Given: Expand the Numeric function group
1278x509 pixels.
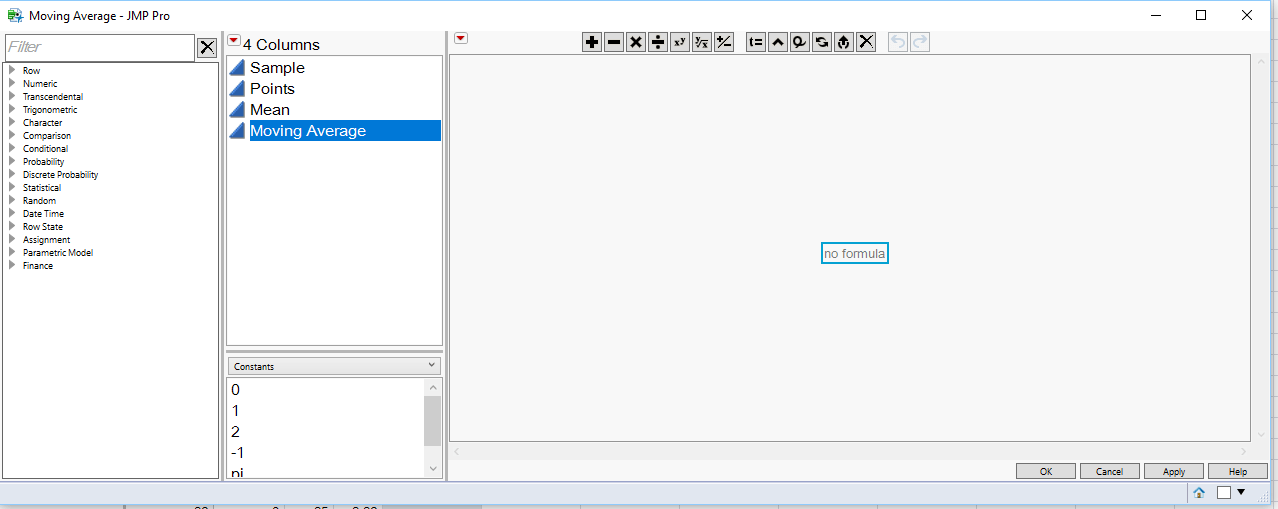Looking at the screenshot, I should pyautogui.click(x=11, y=83).
